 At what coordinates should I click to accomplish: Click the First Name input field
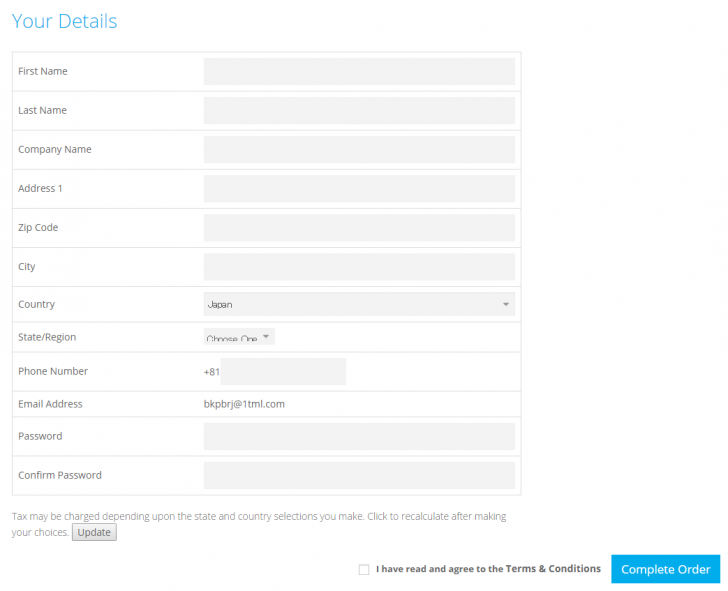click(x=359, y=71)
